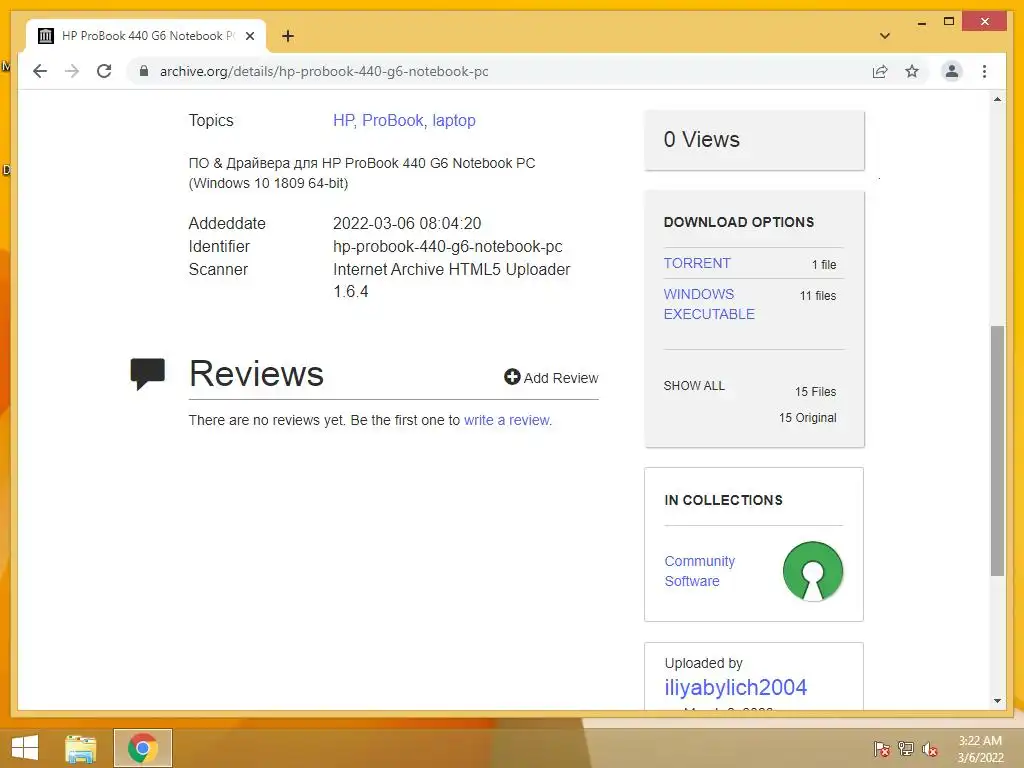The image size is (1024, 768).
Task: Click the '11 files' count text
Action: (x=818, y=296)
